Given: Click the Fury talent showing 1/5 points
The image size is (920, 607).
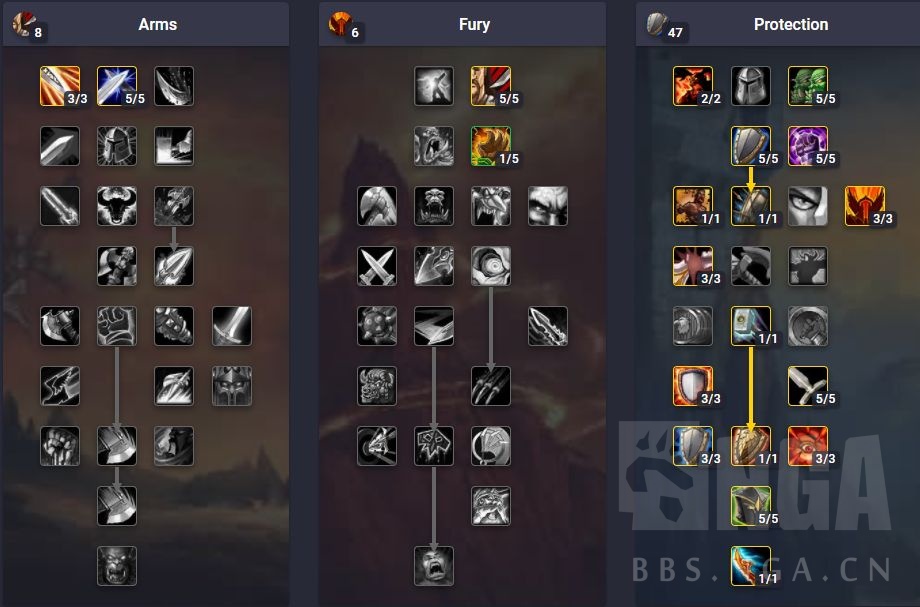Looking at the screenshot, I should (491, 146).
